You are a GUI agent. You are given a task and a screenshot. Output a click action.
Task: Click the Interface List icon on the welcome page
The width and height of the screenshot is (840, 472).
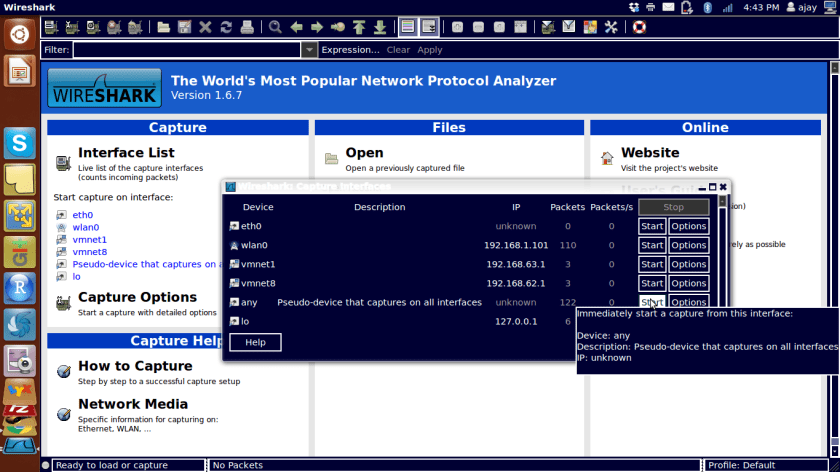pos(62,160)
